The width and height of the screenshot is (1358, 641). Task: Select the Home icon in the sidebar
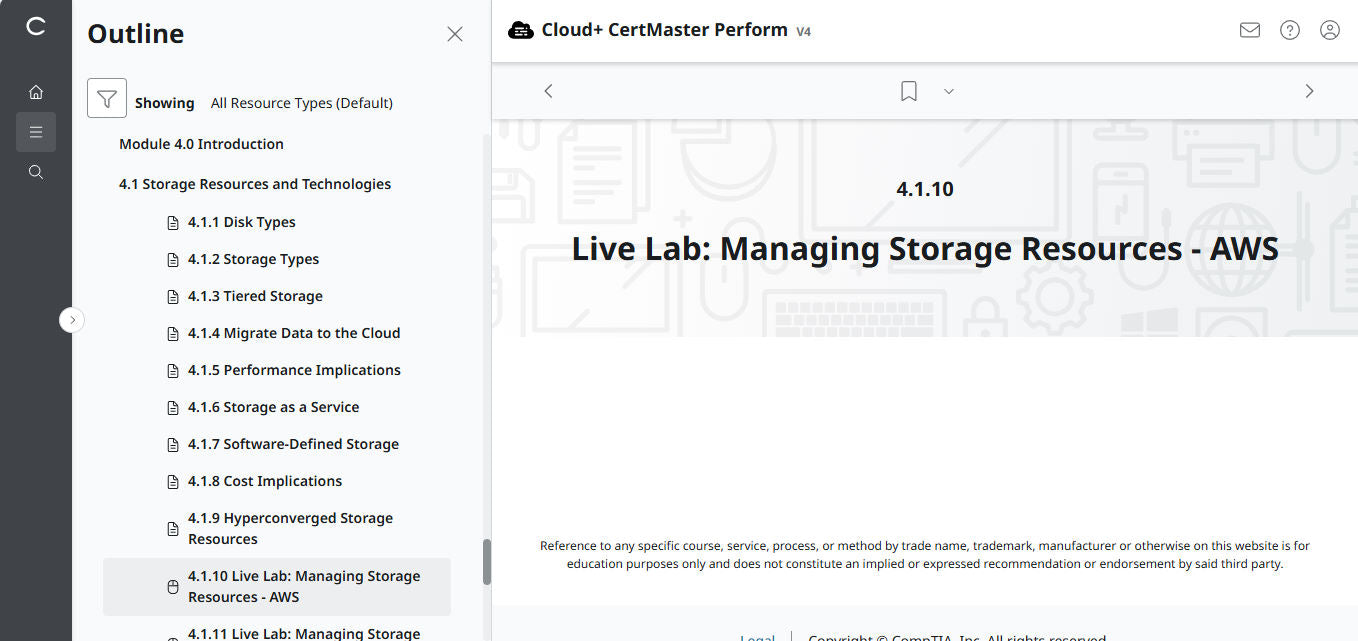[x=36, y=91]
